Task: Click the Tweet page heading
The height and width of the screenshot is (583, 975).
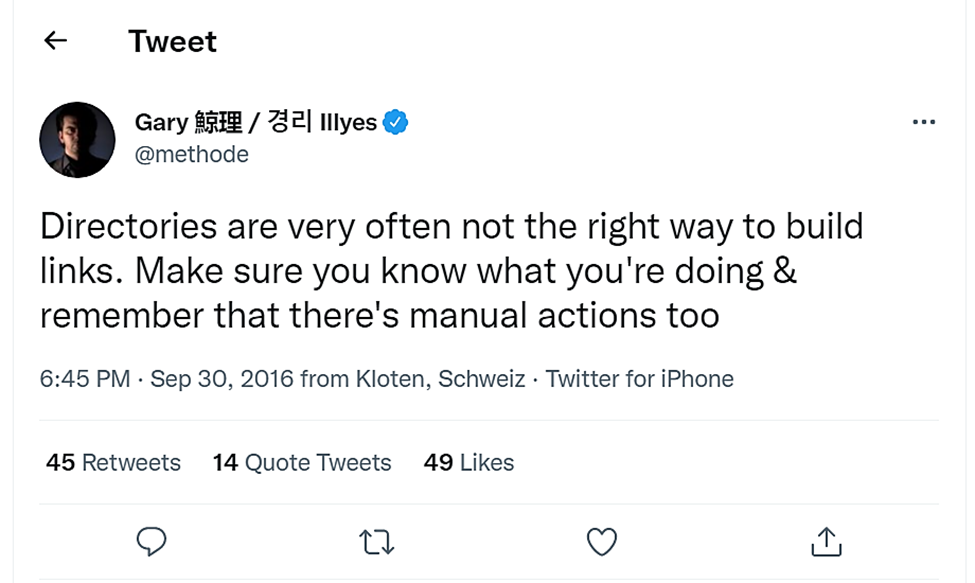Action: (x=173, y=42)
